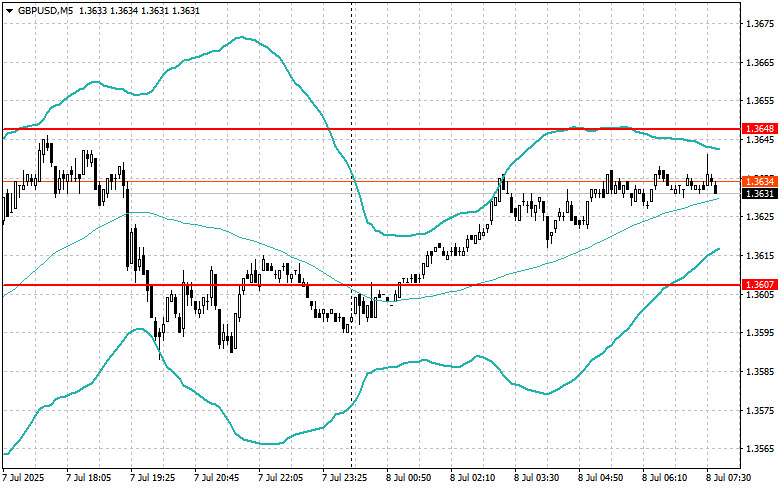Select the 1.3615 price scale value
The height and width of the screenshot is (489, 781).
click(760, 256)
